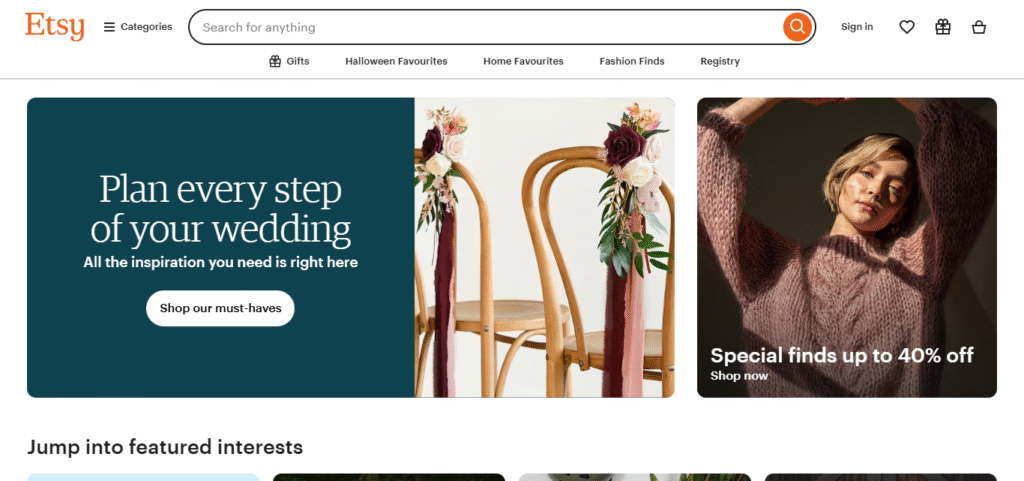Open first featured interest card
1024x481 pixels.
[x=143, y=477]
